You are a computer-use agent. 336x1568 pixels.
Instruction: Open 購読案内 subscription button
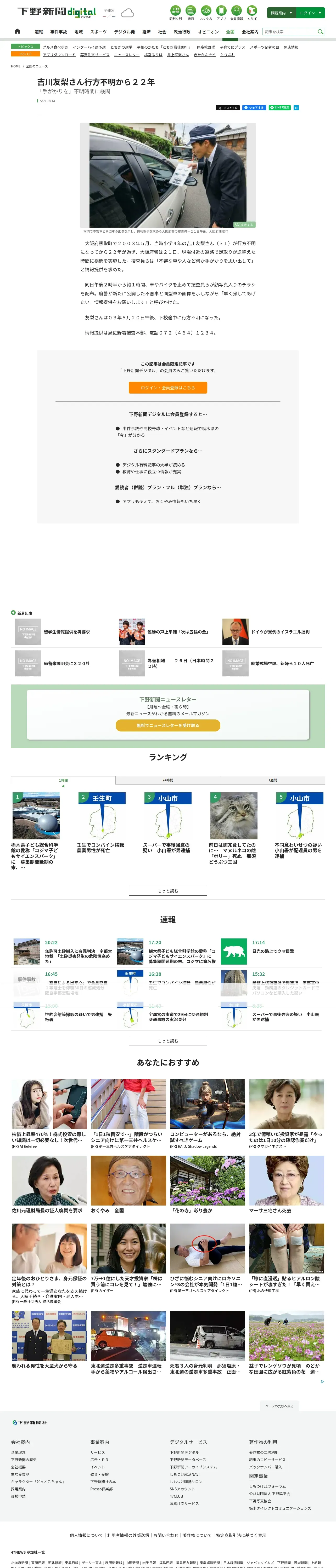pyautogui.click(x=281, y=13)
